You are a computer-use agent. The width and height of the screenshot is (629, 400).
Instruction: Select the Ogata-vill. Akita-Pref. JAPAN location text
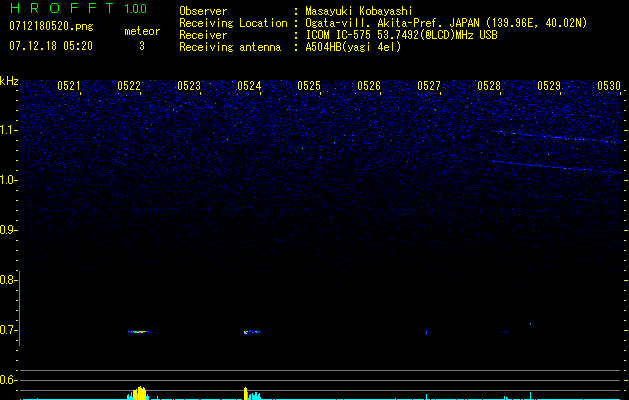(446, 23)
